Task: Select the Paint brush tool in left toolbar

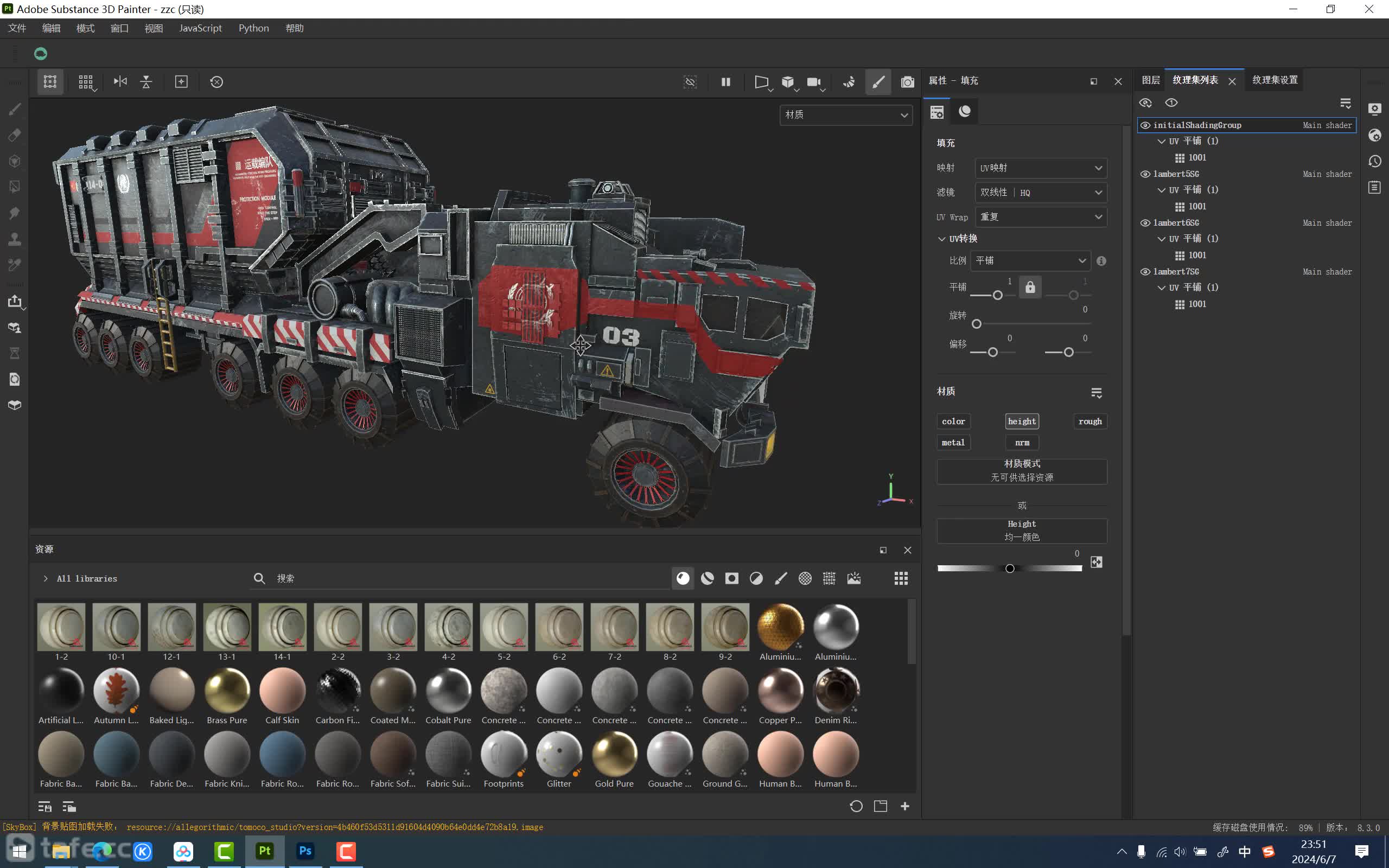Action: pos(15,109)
